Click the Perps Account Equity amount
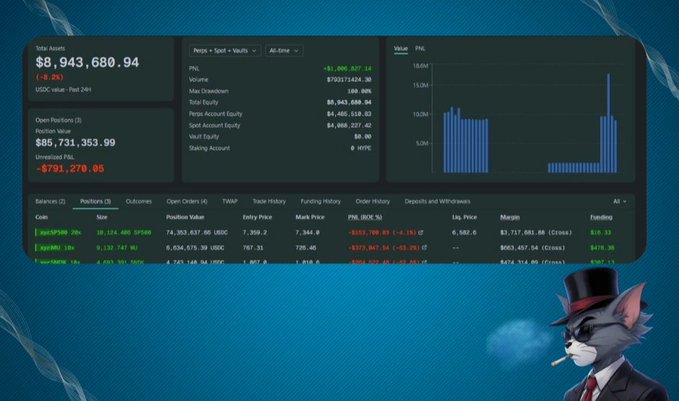The image size is (679, 401). 349,114
